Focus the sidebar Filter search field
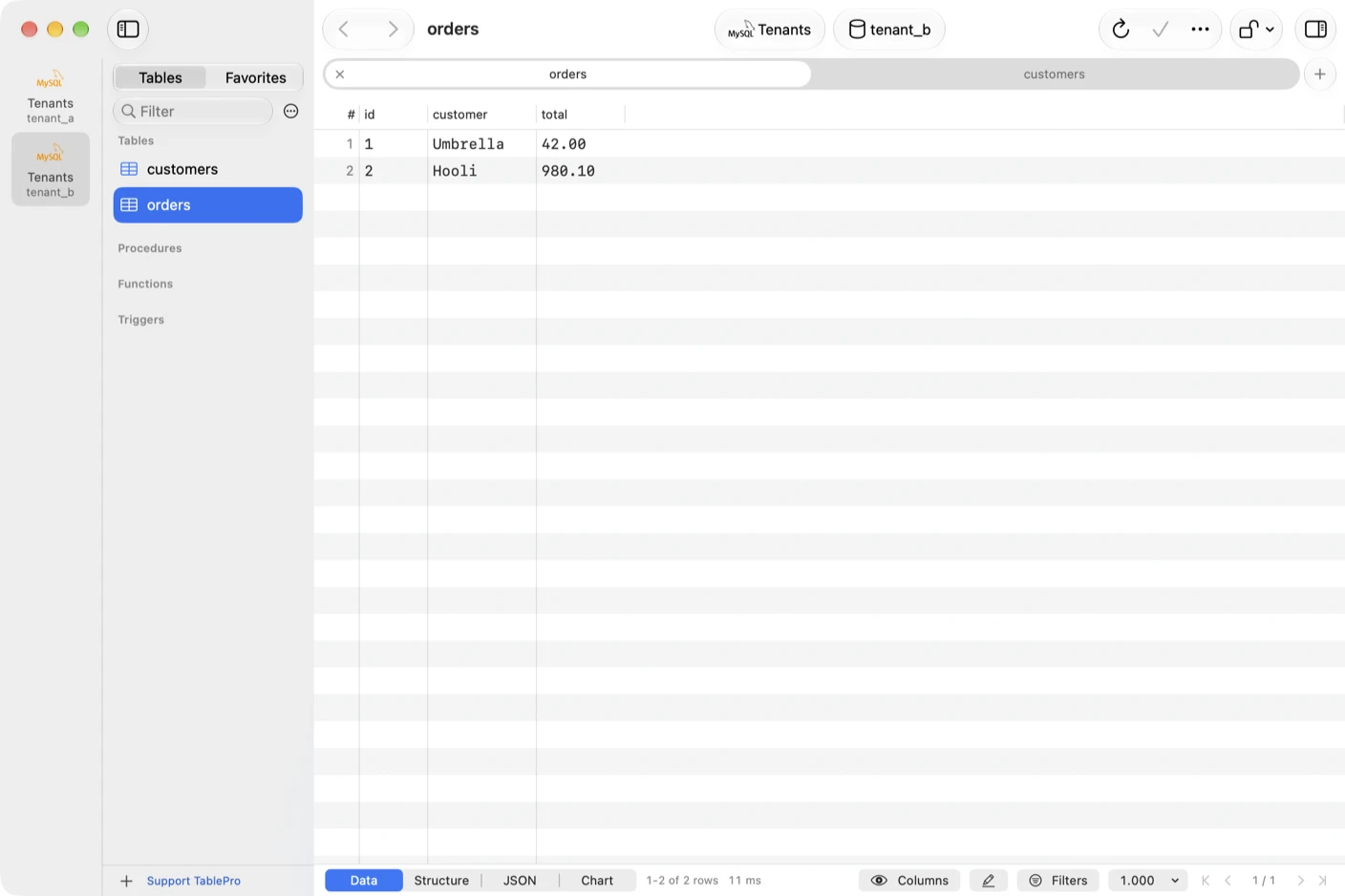Screen dimensions: 1345x896 pos(193,111)
